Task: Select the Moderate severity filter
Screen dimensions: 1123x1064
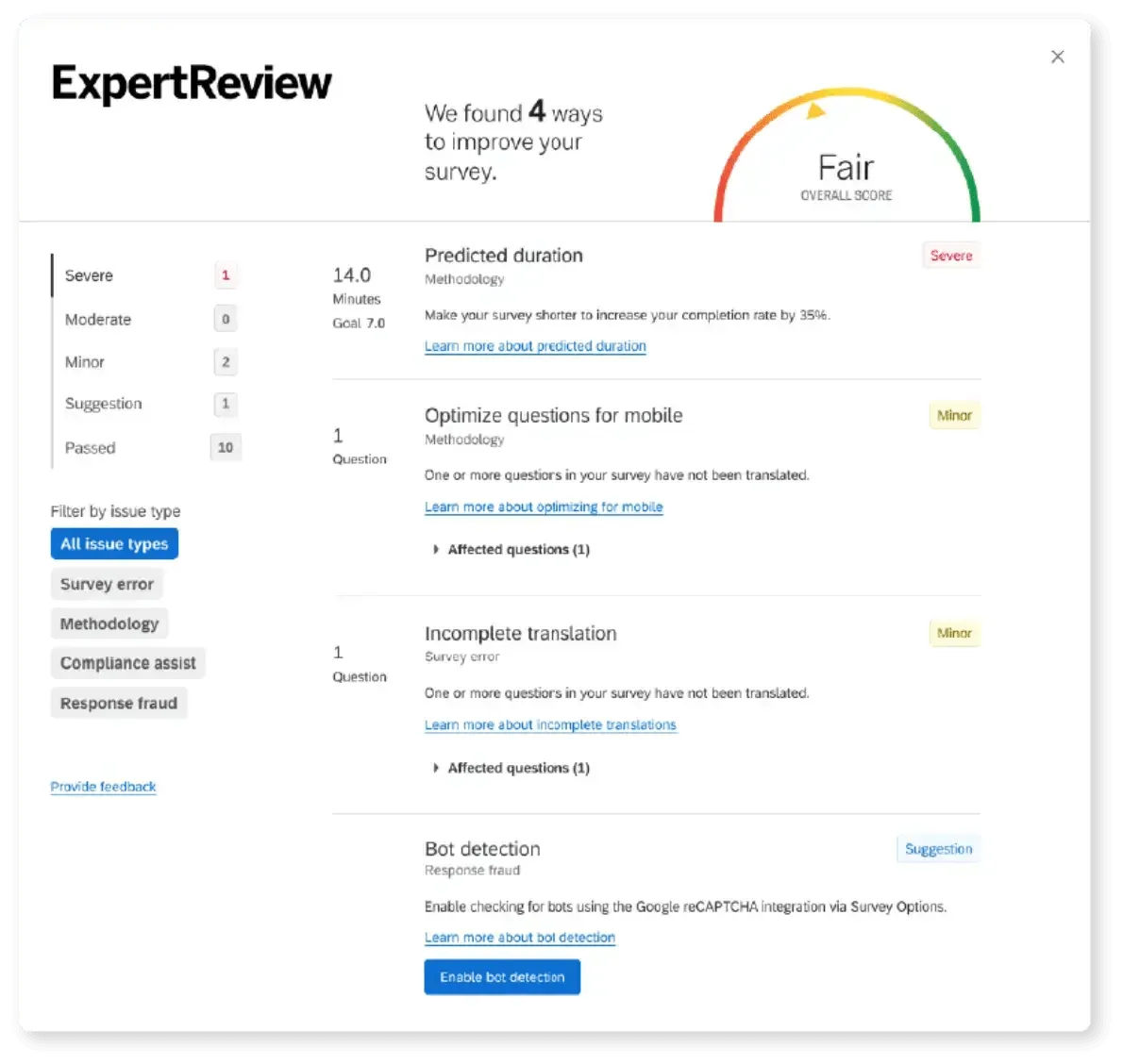Action: (146, 320)
